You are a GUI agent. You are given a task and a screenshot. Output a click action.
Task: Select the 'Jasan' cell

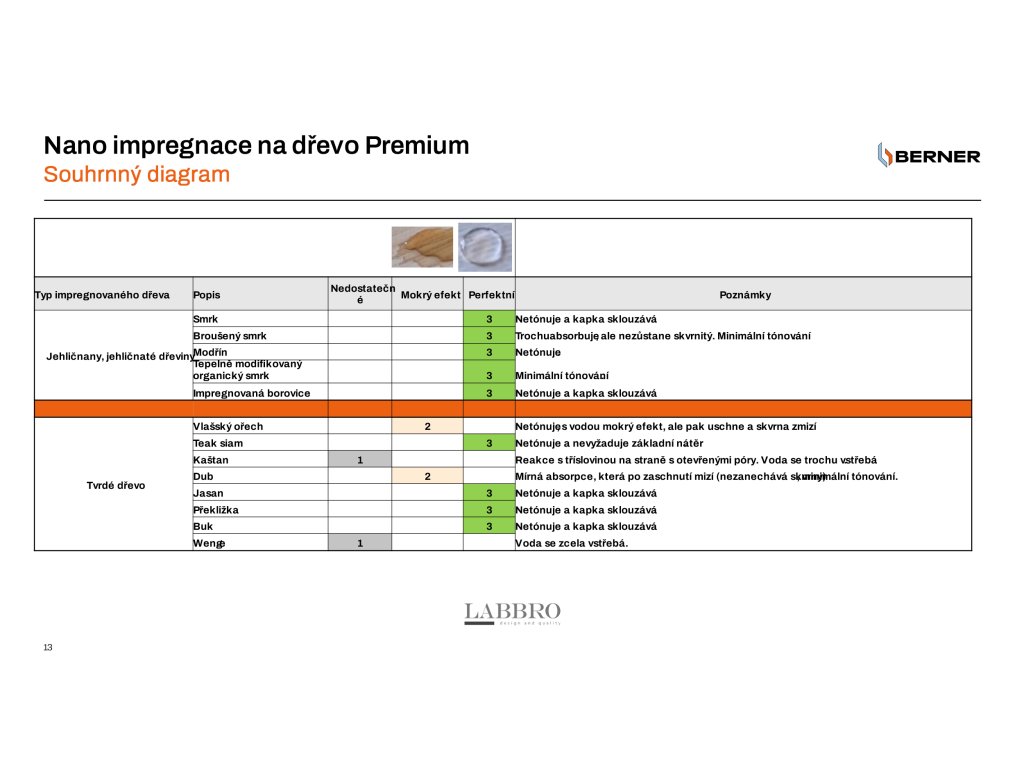click(261, 493)
